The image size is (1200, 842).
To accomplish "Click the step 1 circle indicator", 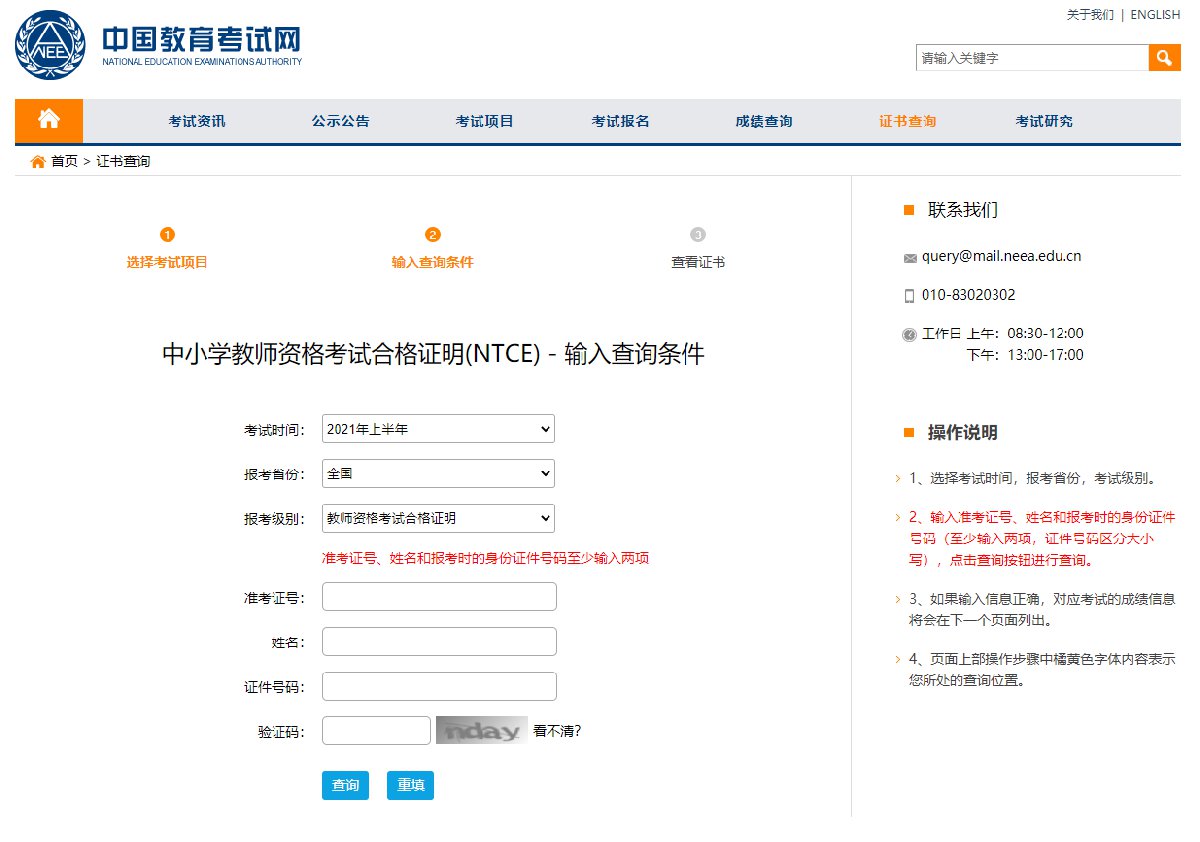I will click(167, 235).
